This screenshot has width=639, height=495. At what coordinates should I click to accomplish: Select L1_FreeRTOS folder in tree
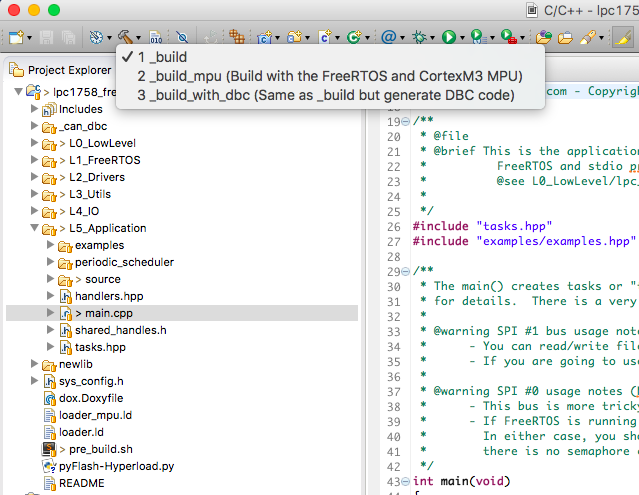(x=105, y=160)
